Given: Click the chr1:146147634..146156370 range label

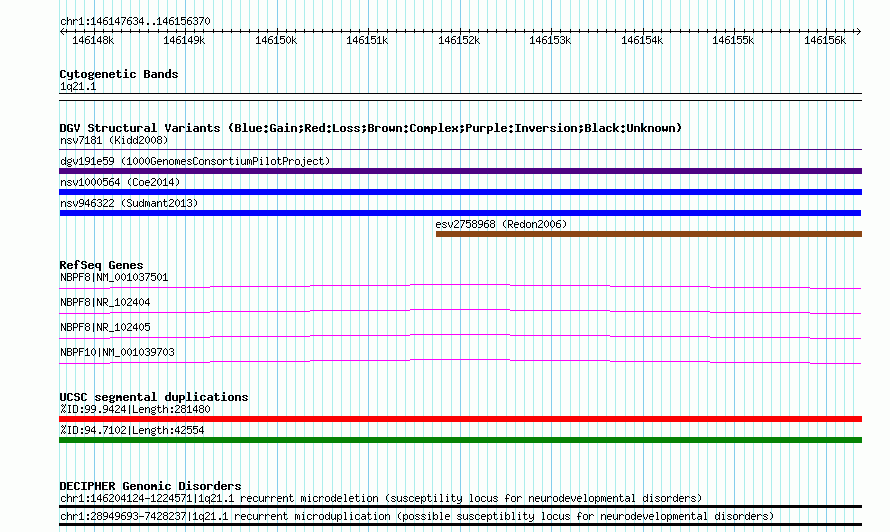Looking at the screenshot, I should coord(135,21).
